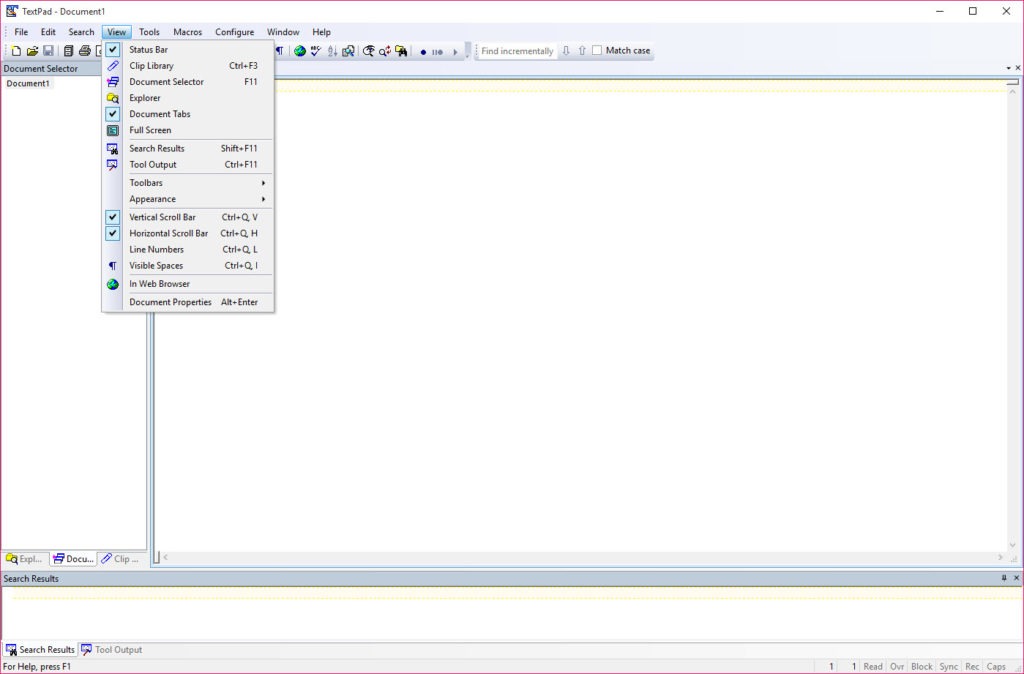Image resolution: width=1024 pixels, height=674 pixels.
Task: Toggle the Match case checkbox
Action: click(x=597, y=50)
